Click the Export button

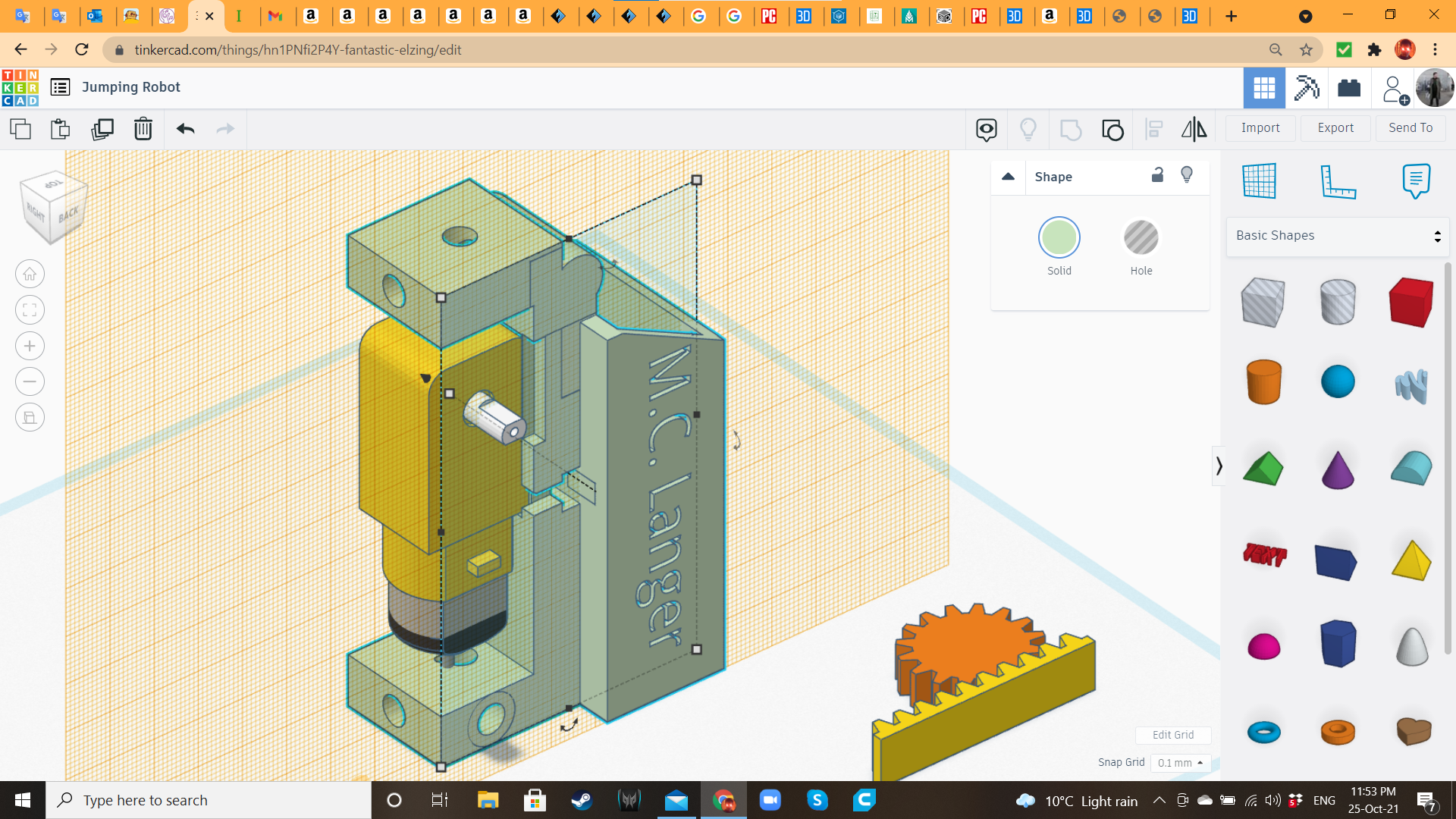click(x=1335, y=128)
